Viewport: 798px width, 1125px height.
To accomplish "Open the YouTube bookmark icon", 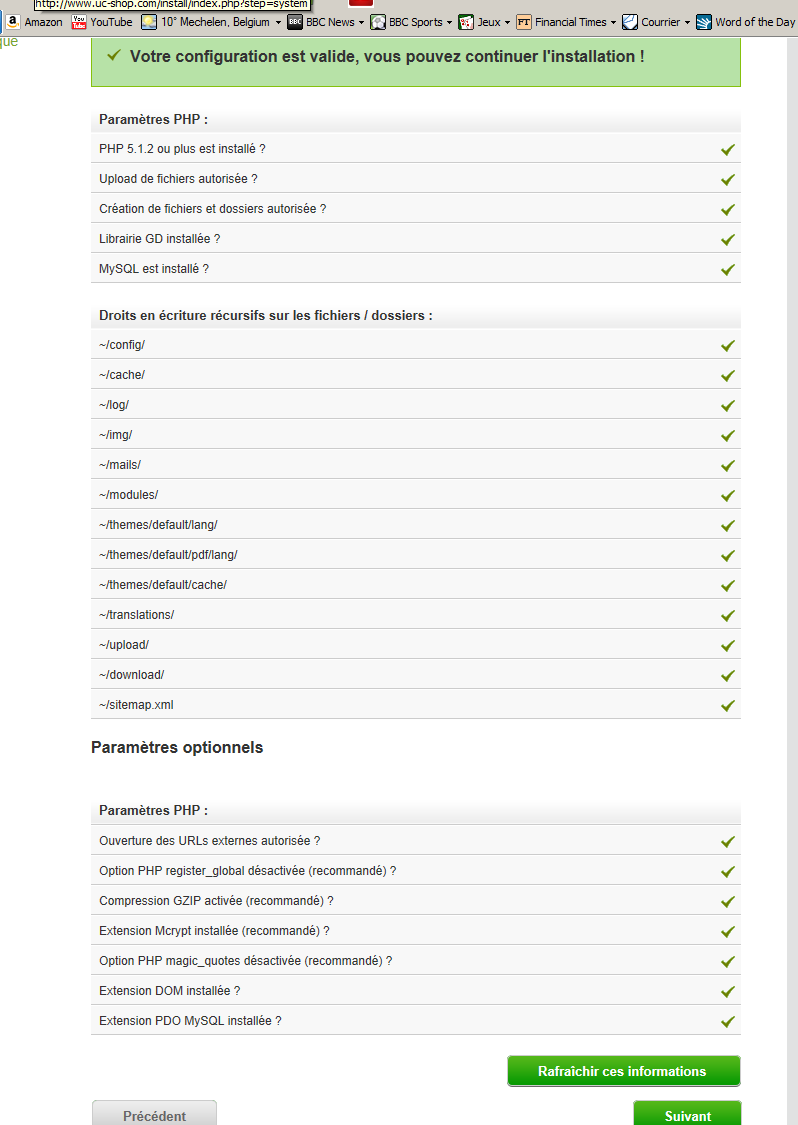I will click(x=79, y=22).
